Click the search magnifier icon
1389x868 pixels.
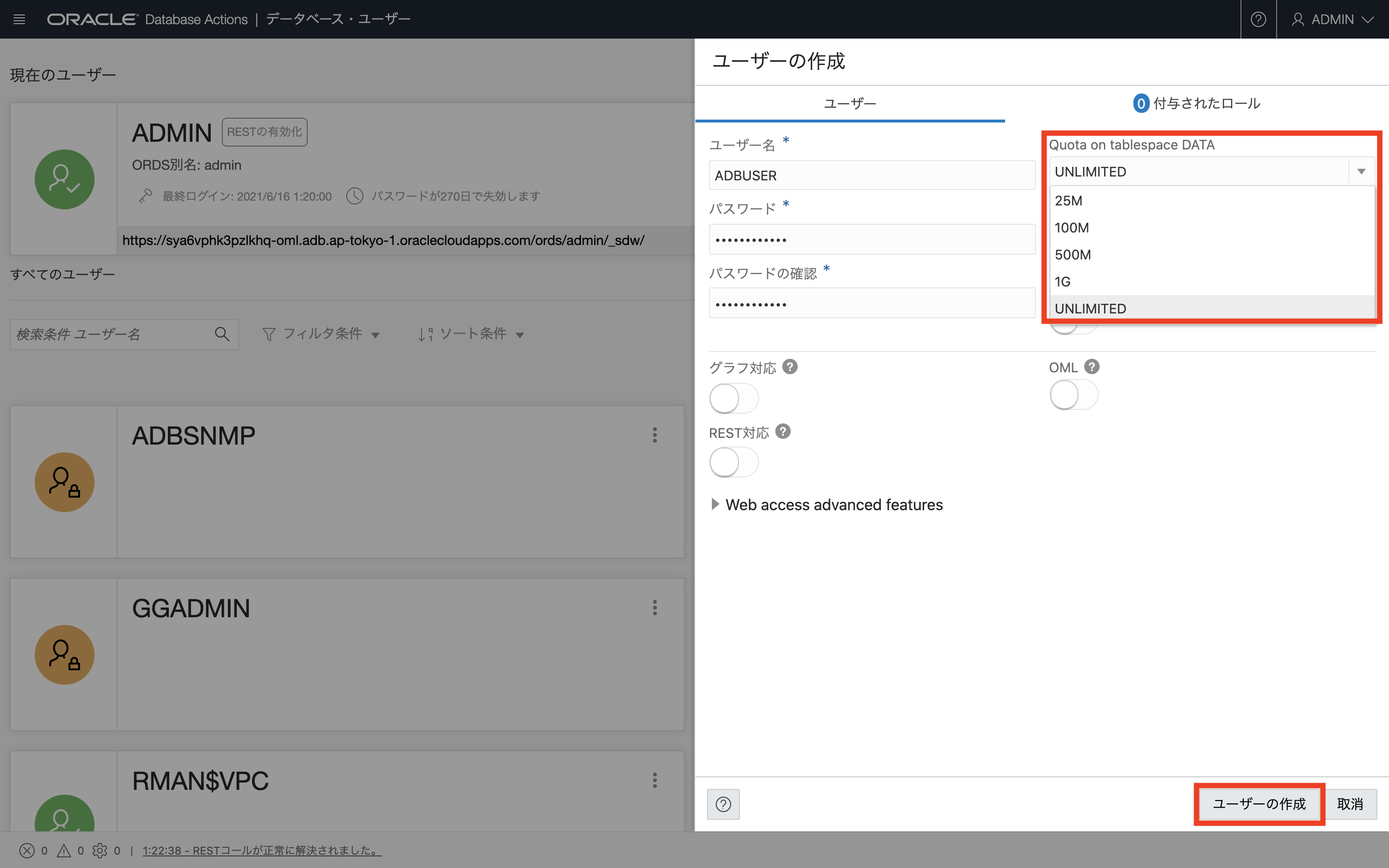222,334
